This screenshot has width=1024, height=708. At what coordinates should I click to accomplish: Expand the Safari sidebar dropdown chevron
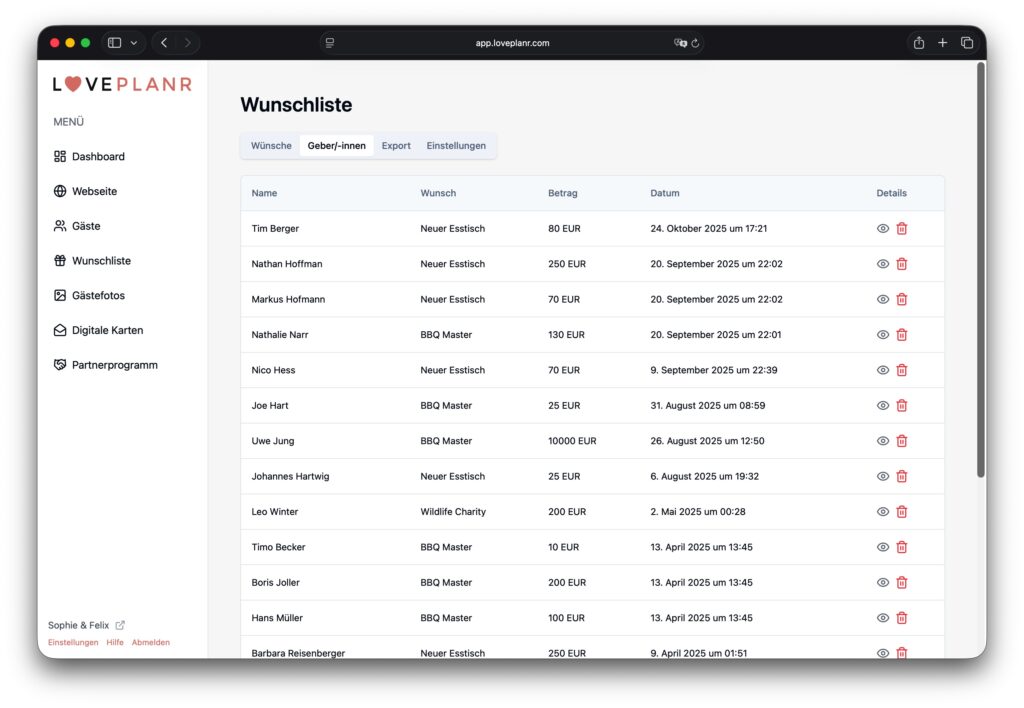click(x=134, y=43)
